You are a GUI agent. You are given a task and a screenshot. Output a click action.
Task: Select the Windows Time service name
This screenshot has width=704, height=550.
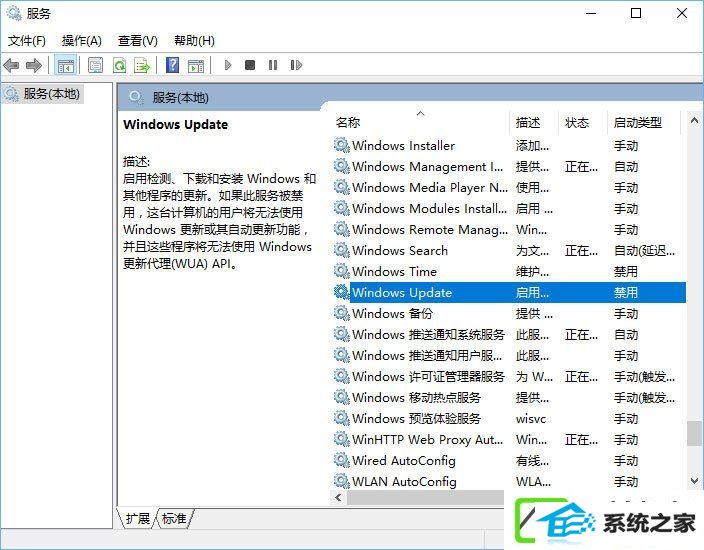coord(394,272)
